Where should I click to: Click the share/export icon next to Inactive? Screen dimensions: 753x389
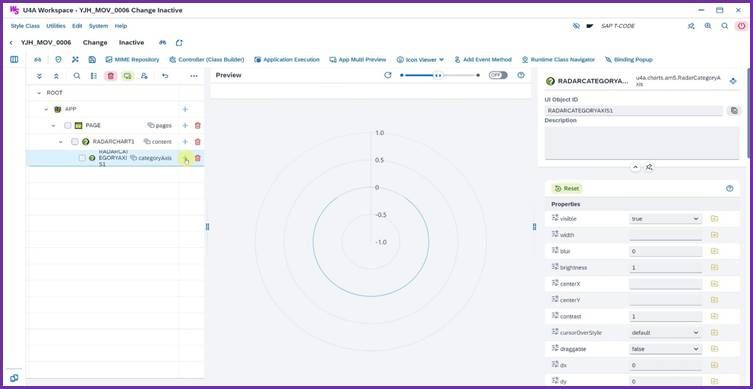[x=179, y=43]
